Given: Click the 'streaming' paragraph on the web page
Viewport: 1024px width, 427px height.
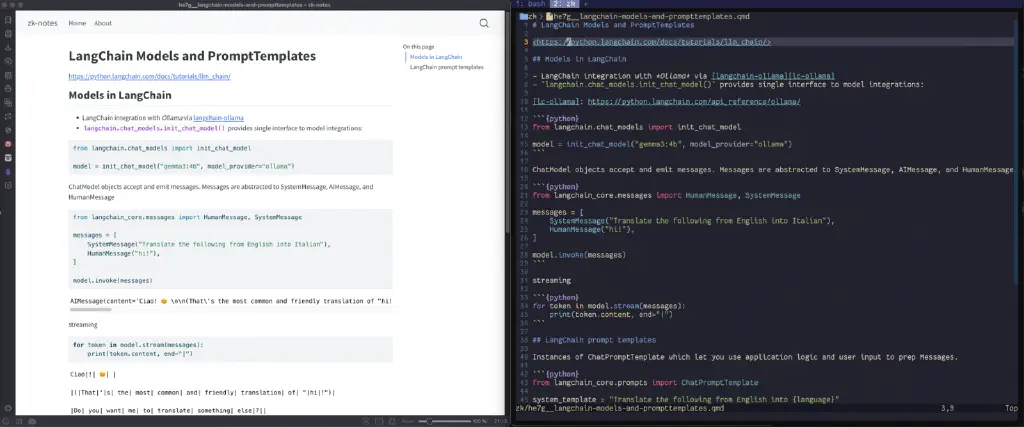Looking at the screenshot, I should pyautogui.click(x=83, y=324).
